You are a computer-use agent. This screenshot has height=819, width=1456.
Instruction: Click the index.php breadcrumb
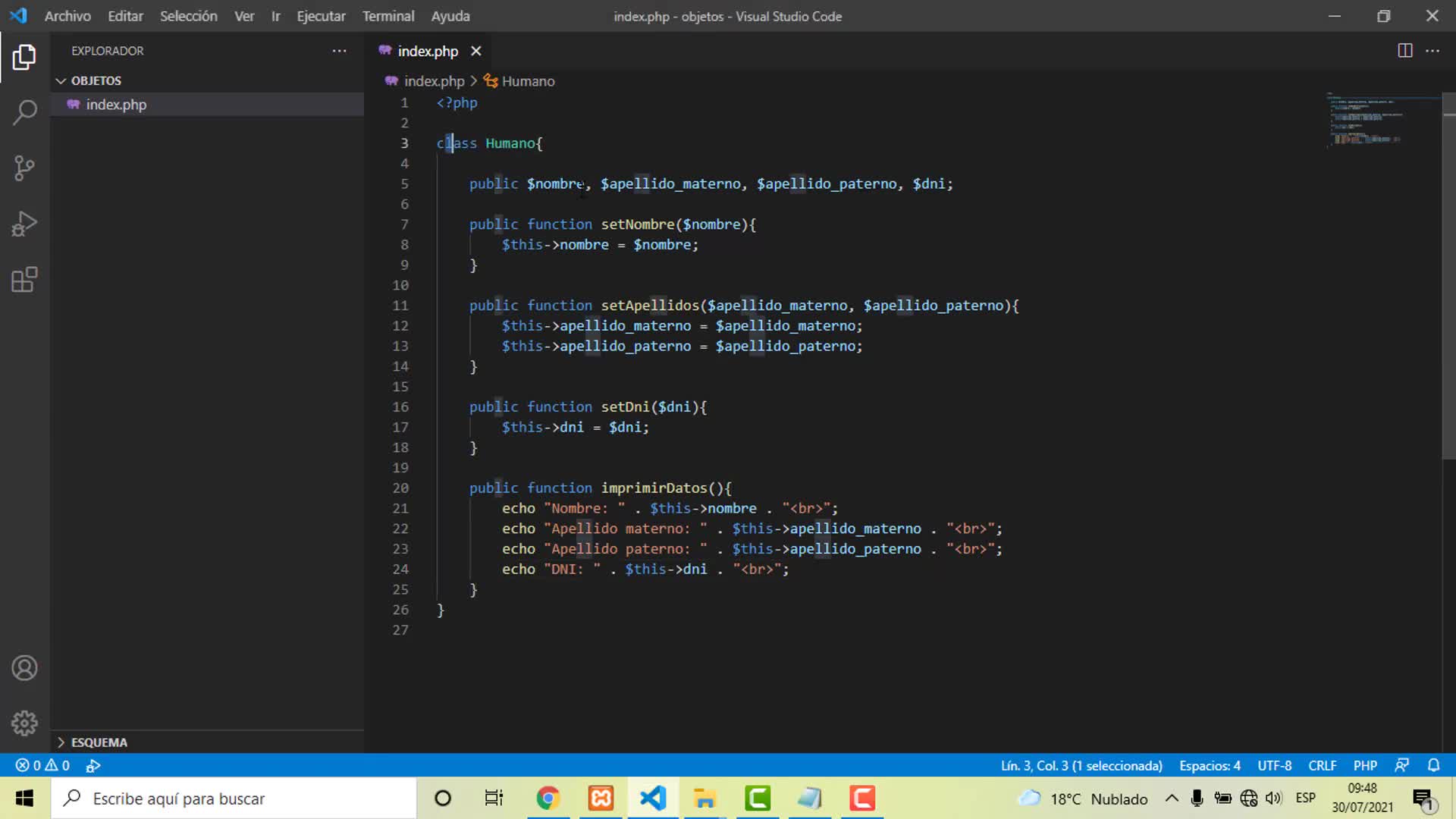tap(434, 81)
